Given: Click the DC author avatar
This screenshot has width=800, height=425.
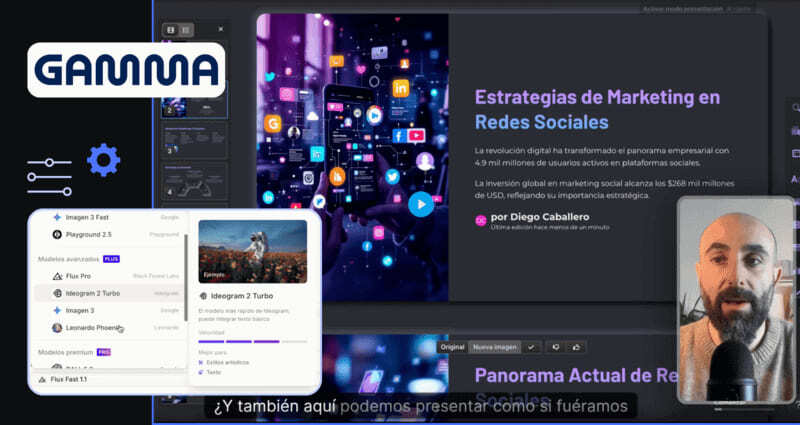Looking at the screenshot, I should click(x=481, y=220).
